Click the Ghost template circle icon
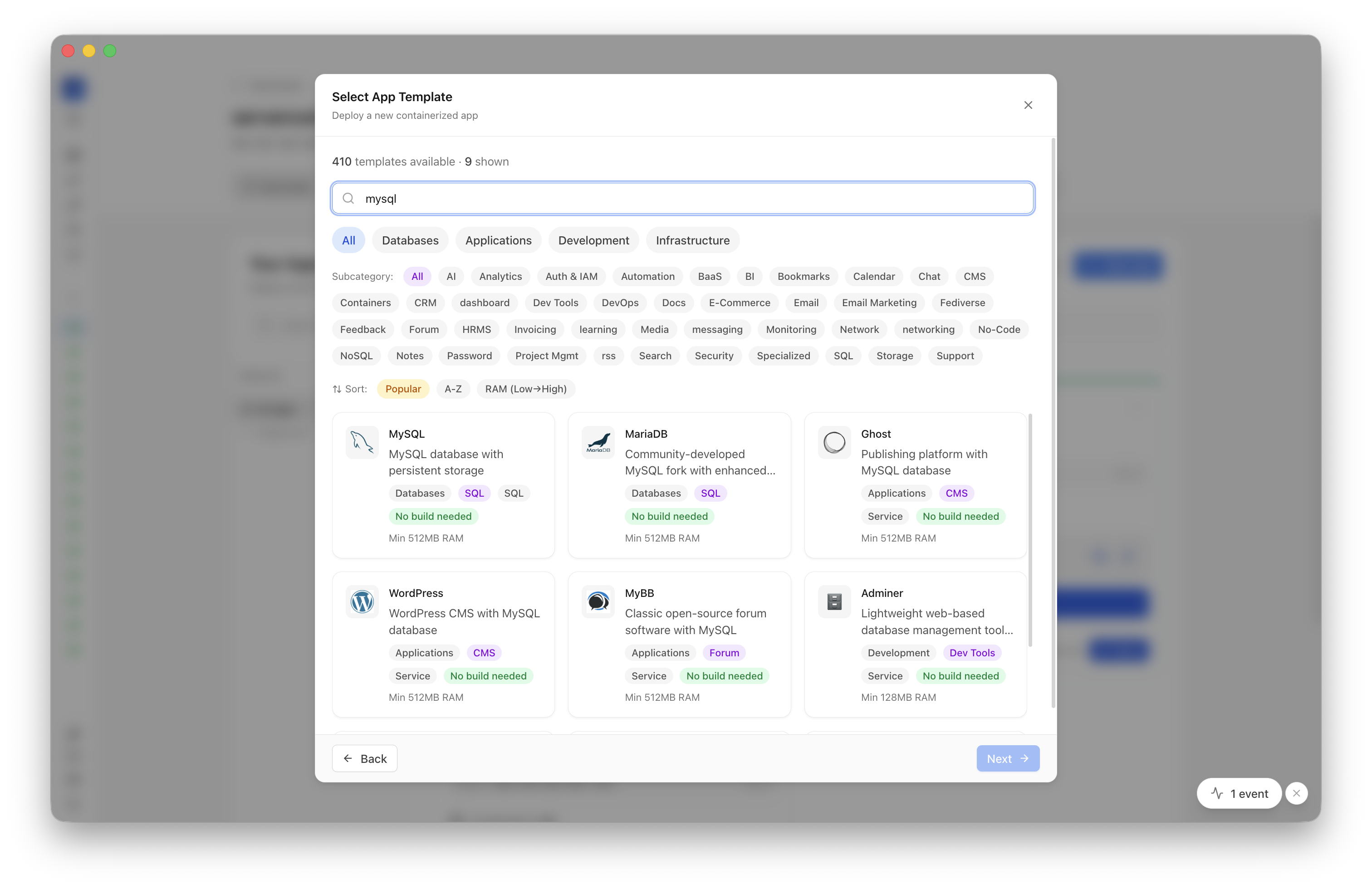The width and height of the screenshot is (1372, 889). [834, 443]
